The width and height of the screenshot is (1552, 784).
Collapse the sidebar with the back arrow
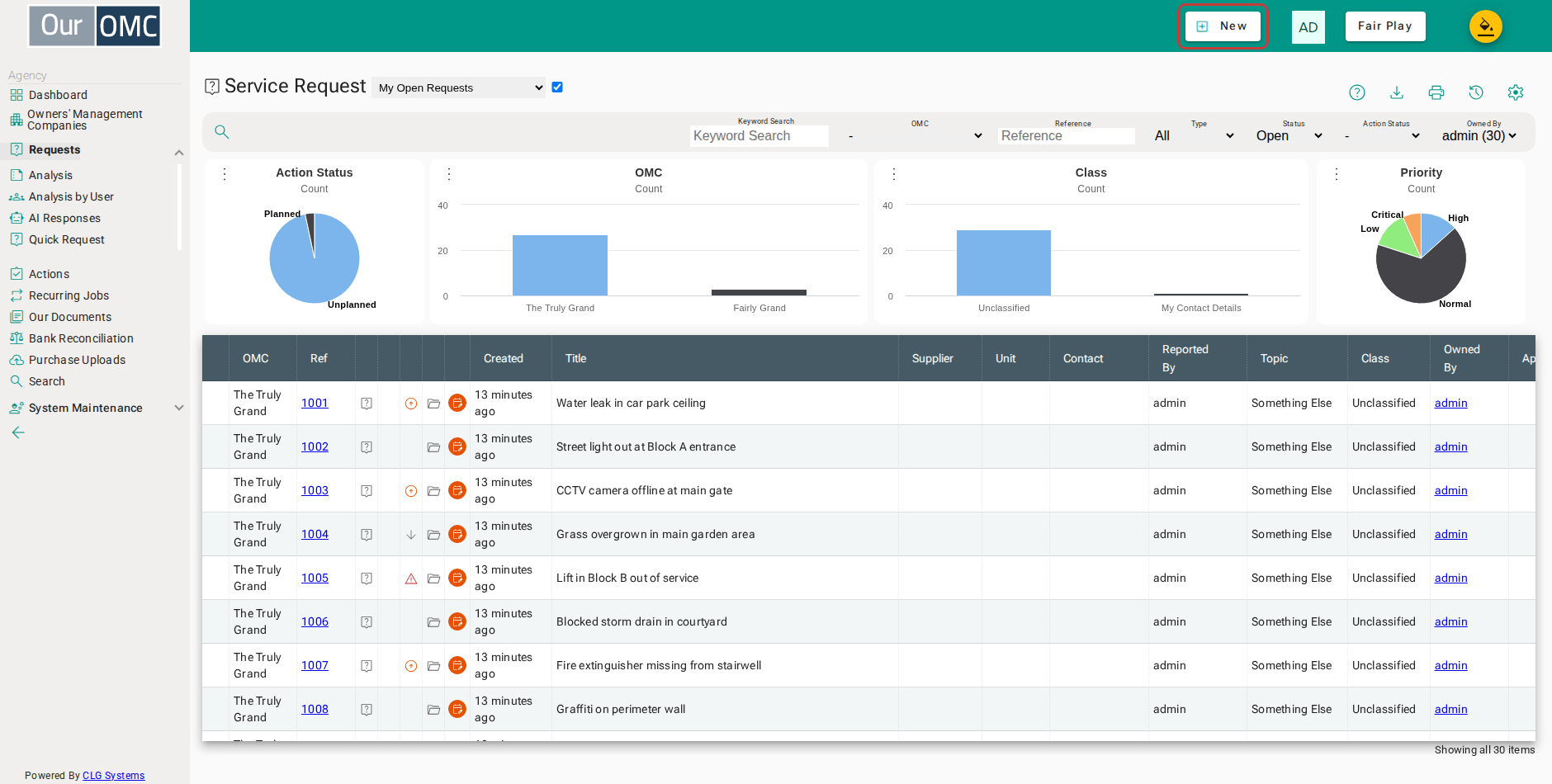click(x=18, y=432)
